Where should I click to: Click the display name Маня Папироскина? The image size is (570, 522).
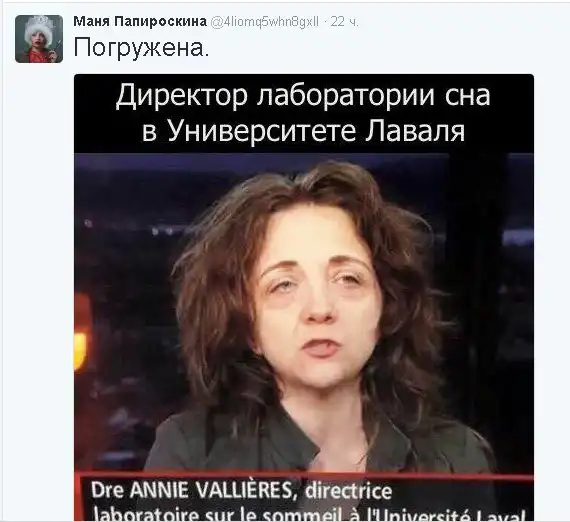tap(140, 21)
